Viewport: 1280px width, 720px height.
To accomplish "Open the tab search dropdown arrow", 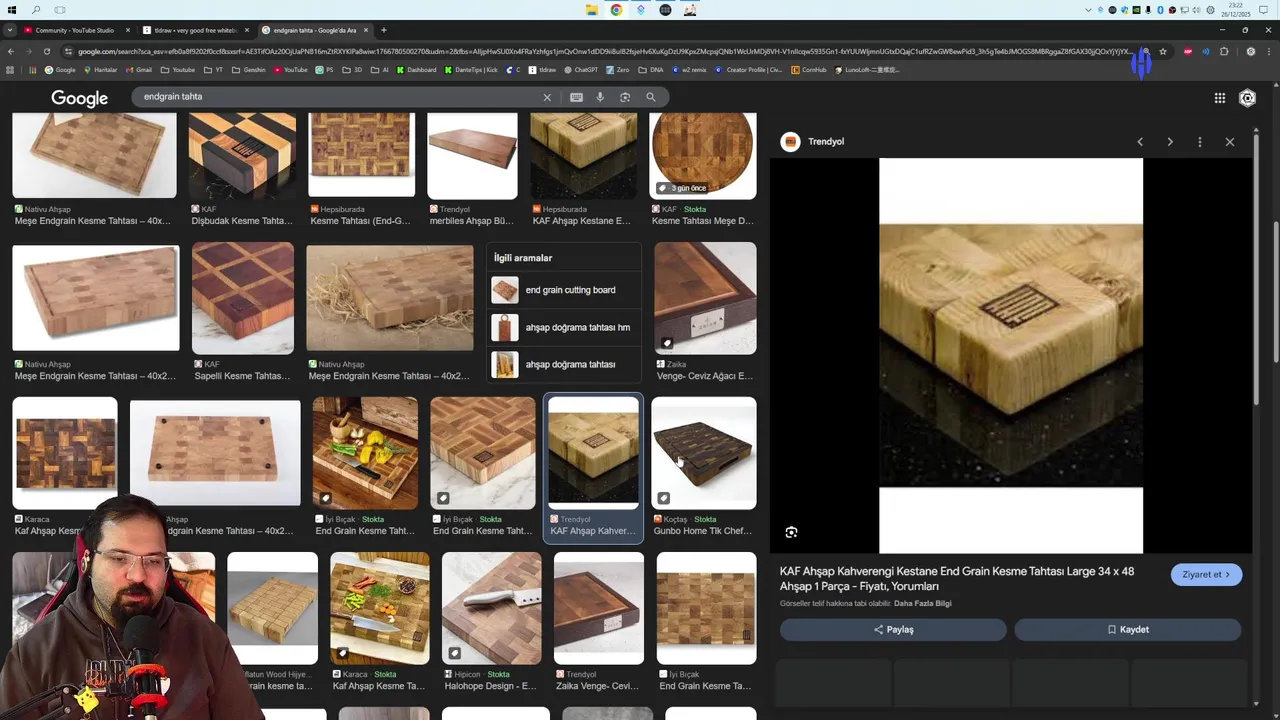I will click(x=10, y=30).
